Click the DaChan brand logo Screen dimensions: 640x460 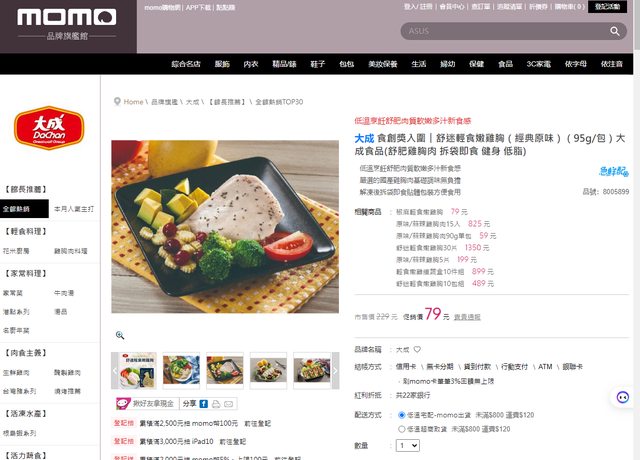coord(49,128)
